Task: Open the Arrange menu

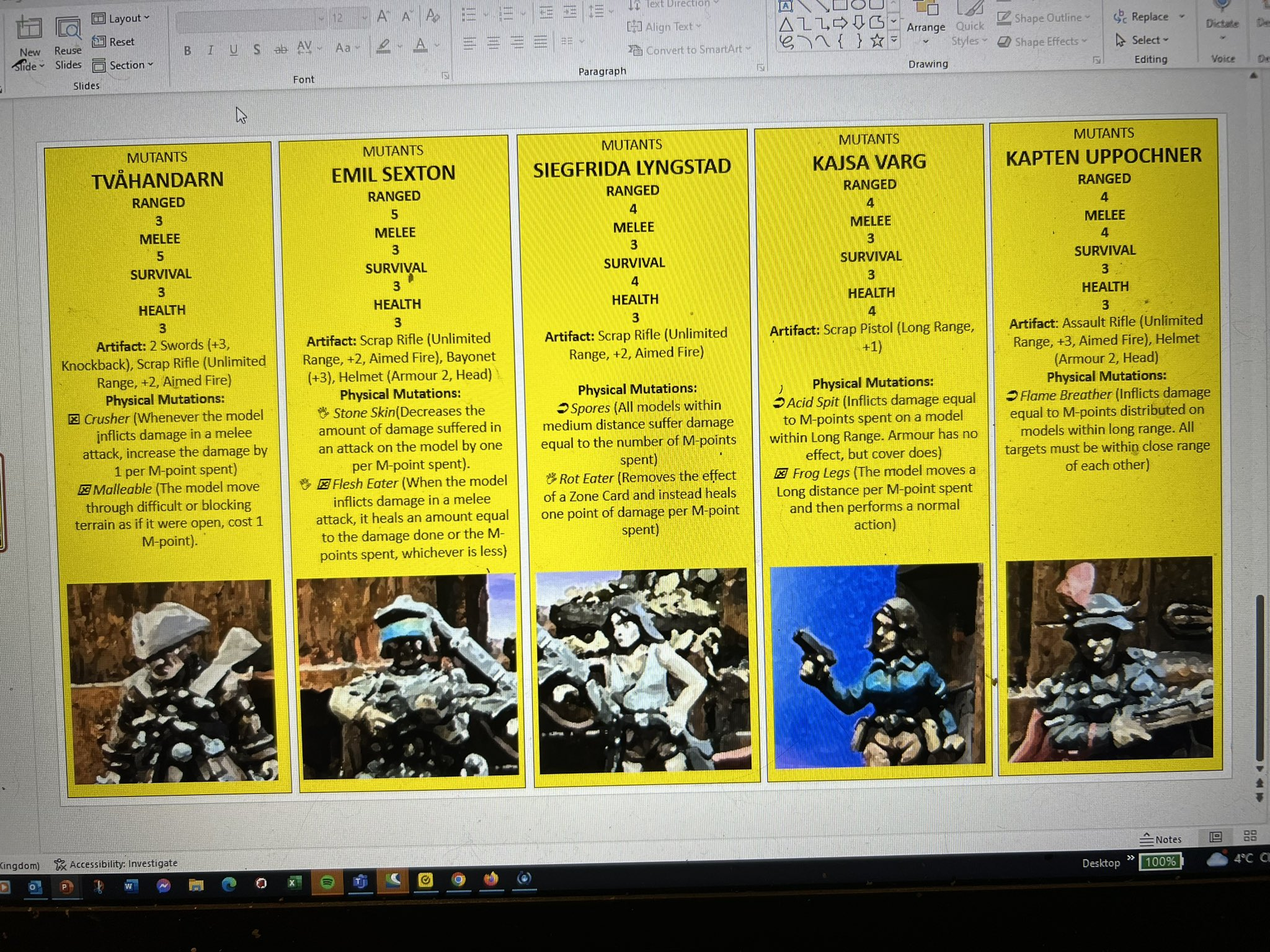Action: pos(925,27)
